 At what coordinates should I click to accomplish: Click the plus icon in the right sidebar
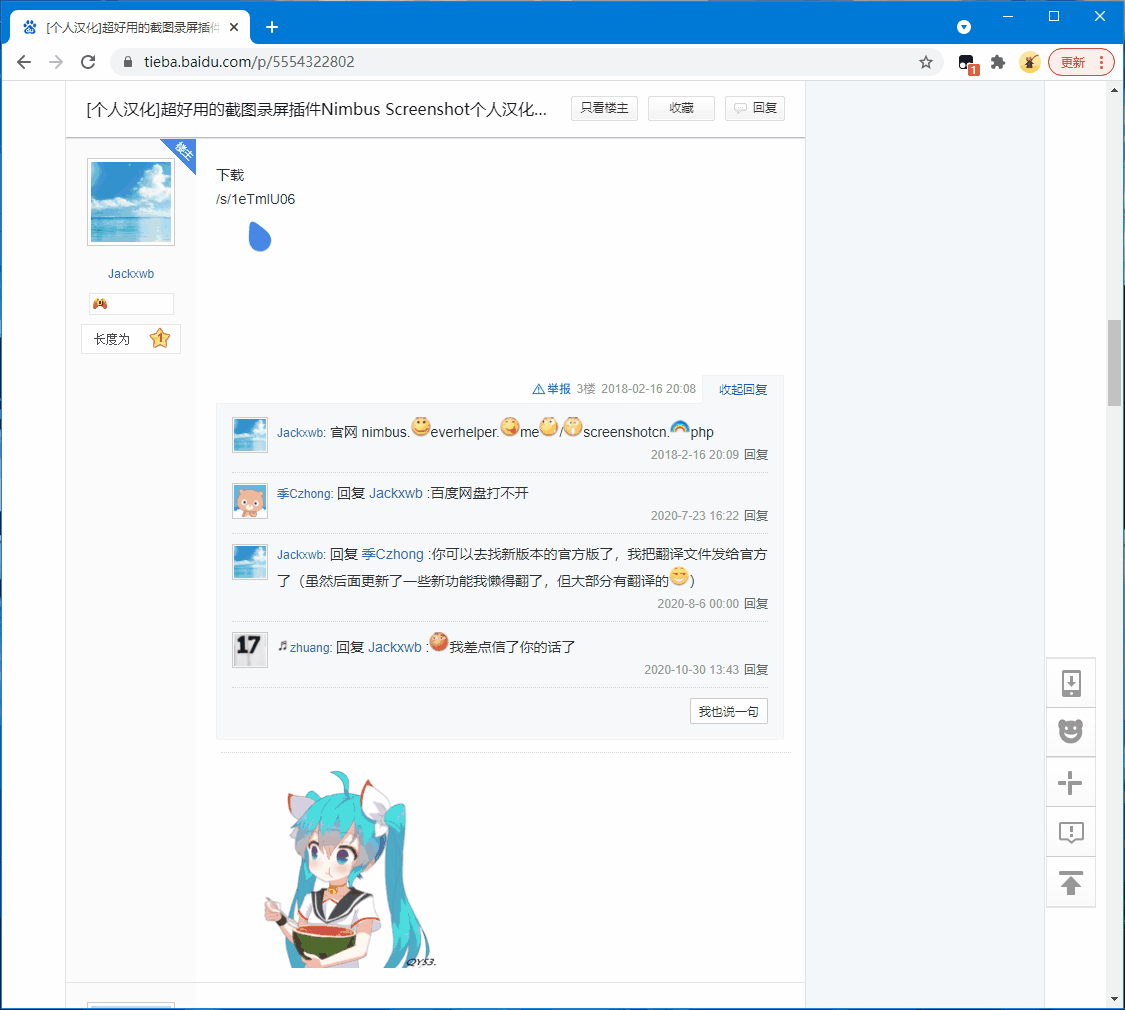[1070, 782]
